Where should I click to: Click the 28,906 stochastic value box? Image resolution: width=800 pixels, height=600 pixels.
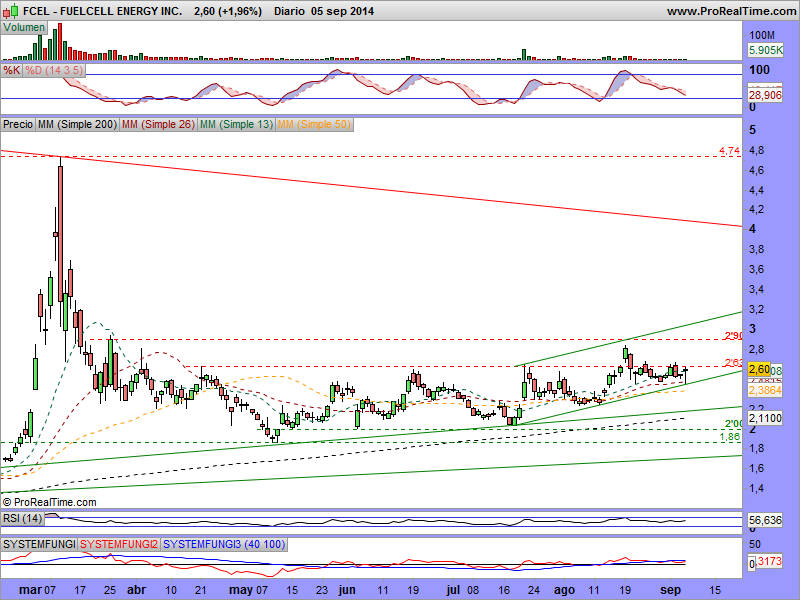[765, 95]
